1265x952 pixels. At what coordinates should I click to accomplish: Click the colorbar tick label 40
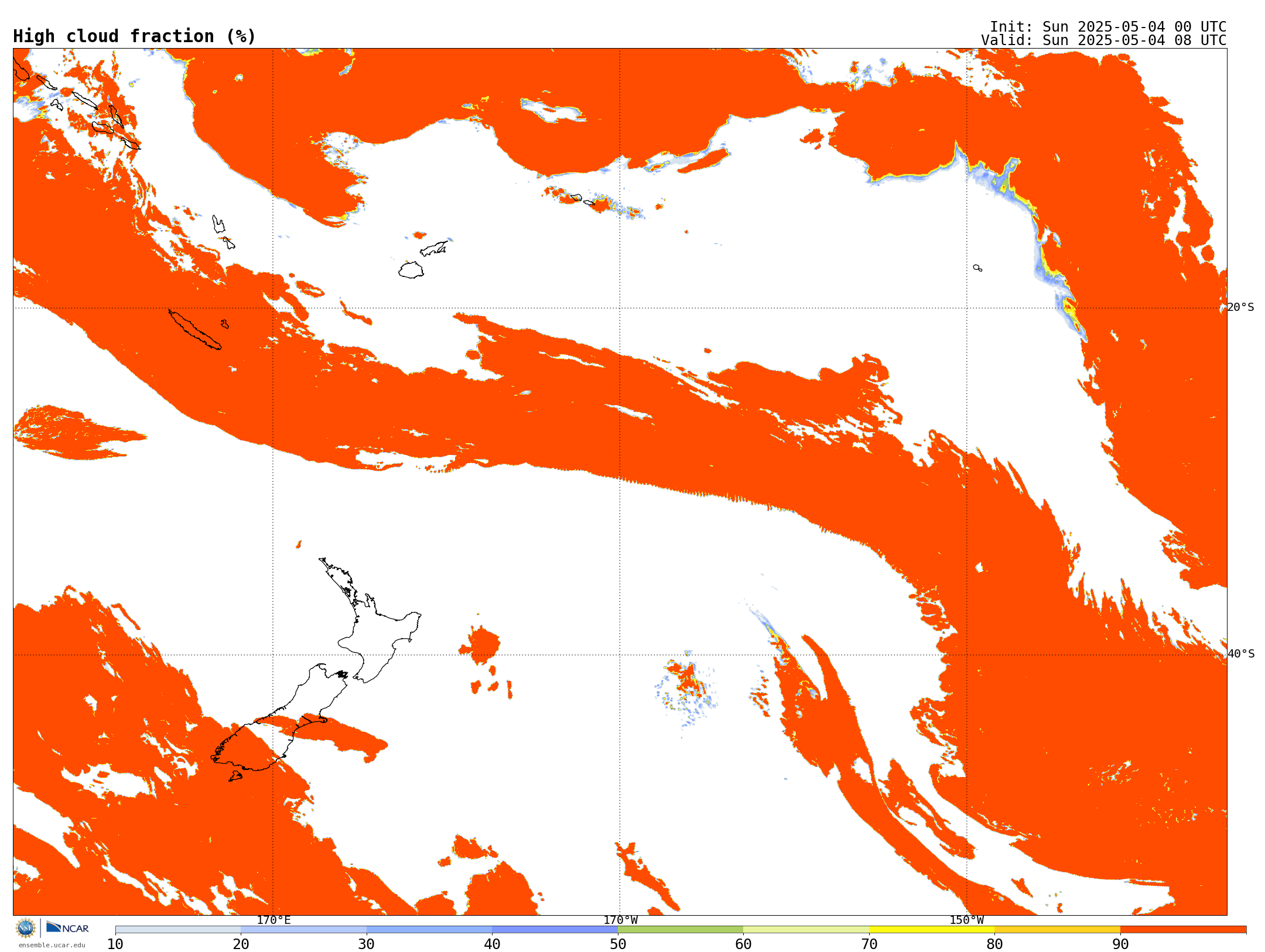pos(493,944)
